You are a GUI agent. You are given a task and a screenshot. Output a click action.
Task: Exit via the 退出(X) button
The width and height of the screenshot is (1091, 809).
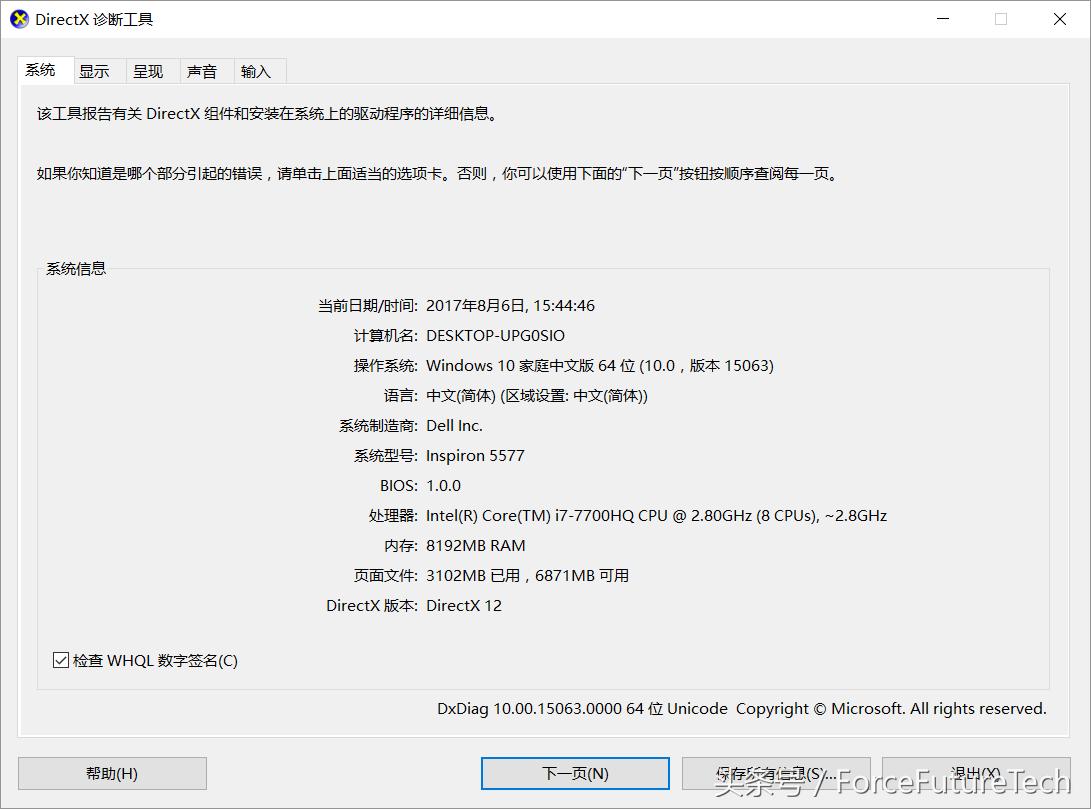(975, 773)
